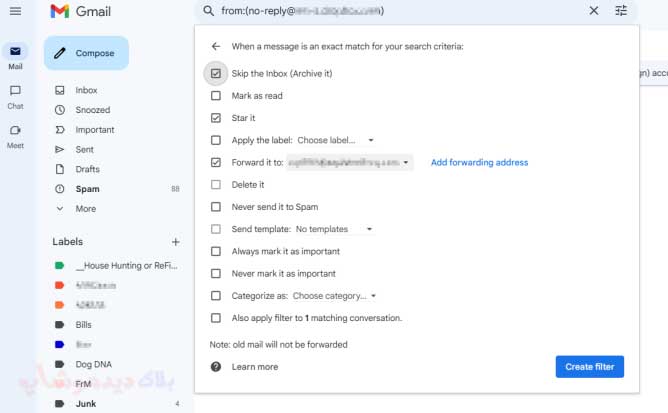Open the Chat icon in the sidebar

click(x=15, y=90)
